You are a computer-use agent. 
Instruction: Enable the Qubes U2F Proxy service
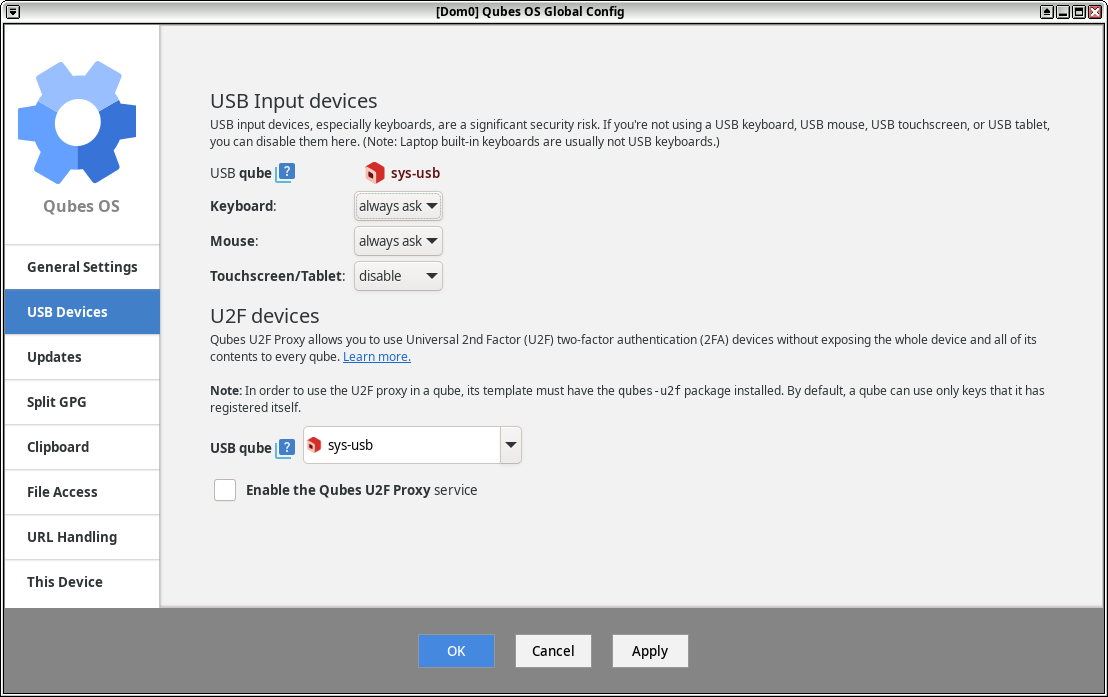(225, 490)
